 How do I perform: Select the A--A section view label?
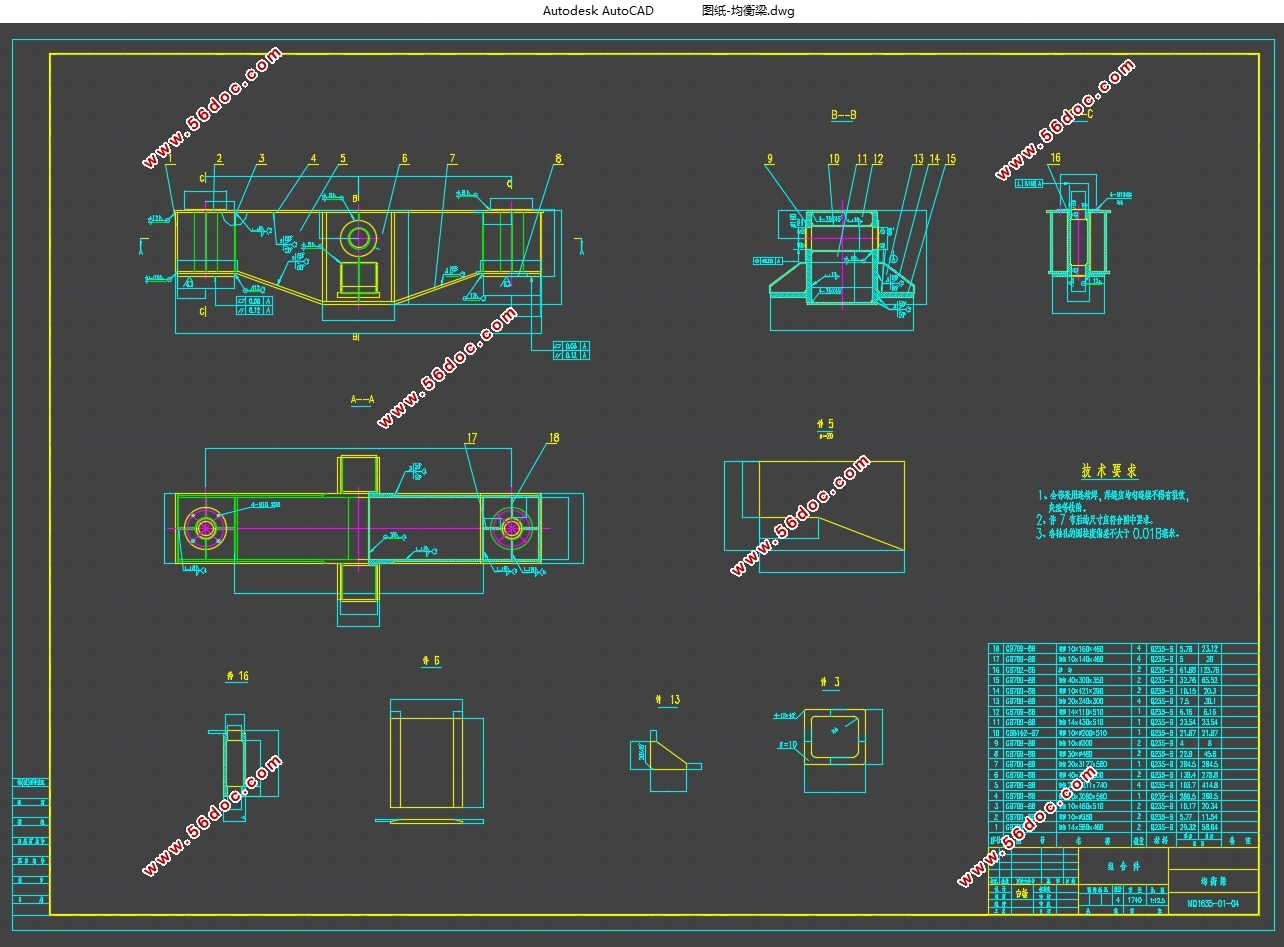point(362,399)
